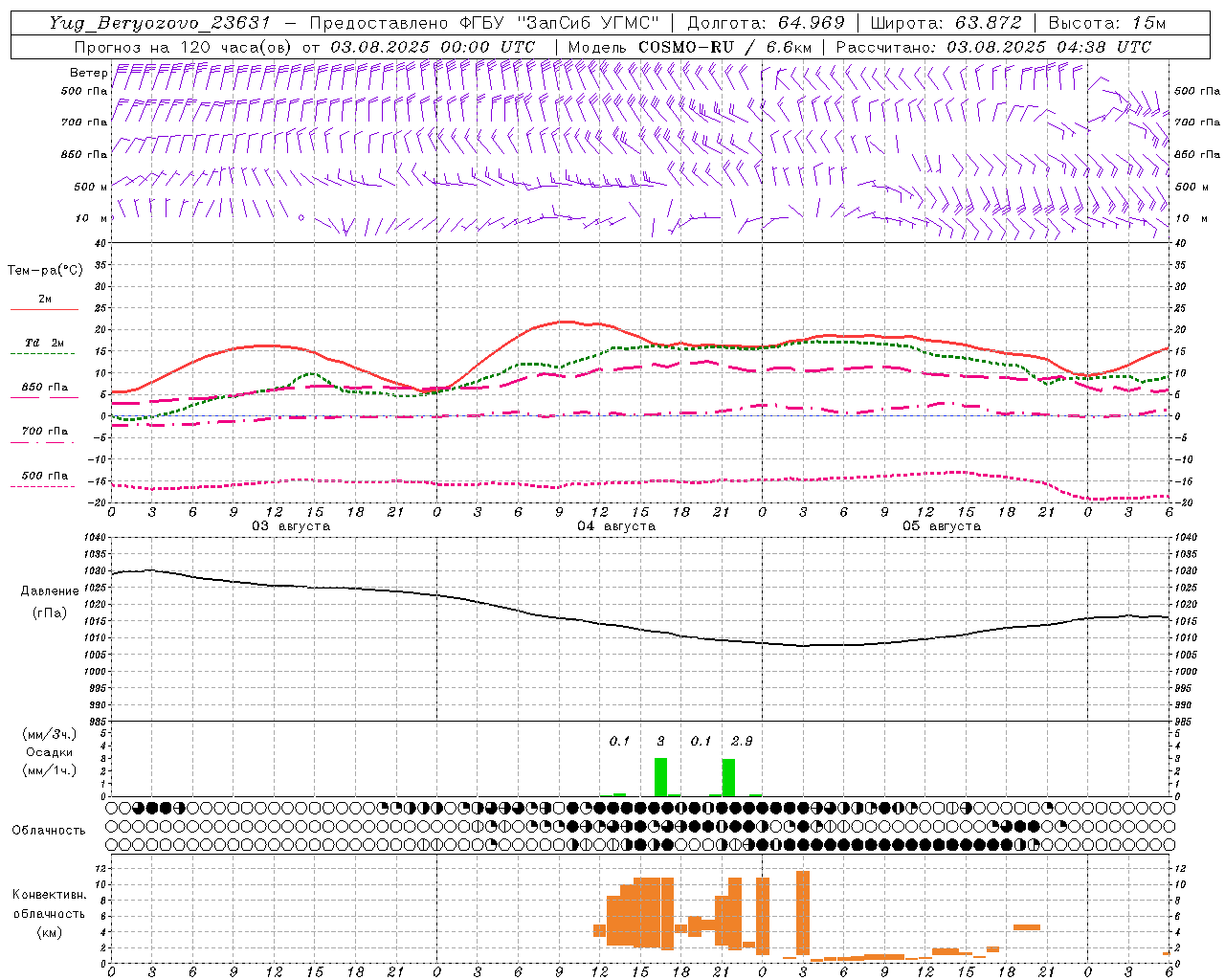Screen dimensions: 1225x980
Task: Click the Тем-ра(°C) axis label
Action: [x=45, y=271]
